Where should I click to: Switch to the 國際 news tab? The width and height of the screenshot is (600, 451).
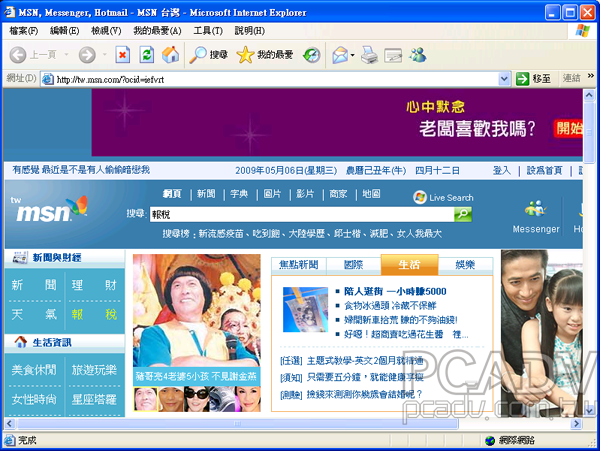click(x=353, y=265)
